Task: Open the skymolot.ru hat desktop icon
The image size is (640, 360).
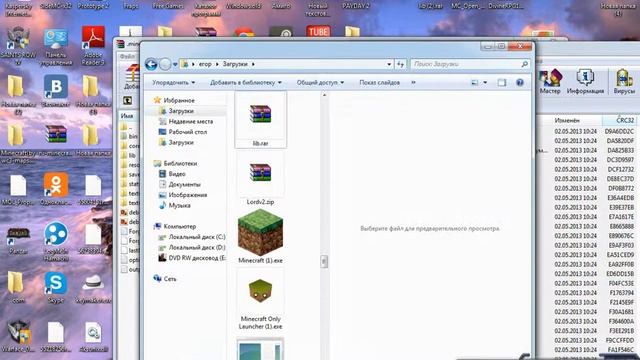Action: coord(93,287)
